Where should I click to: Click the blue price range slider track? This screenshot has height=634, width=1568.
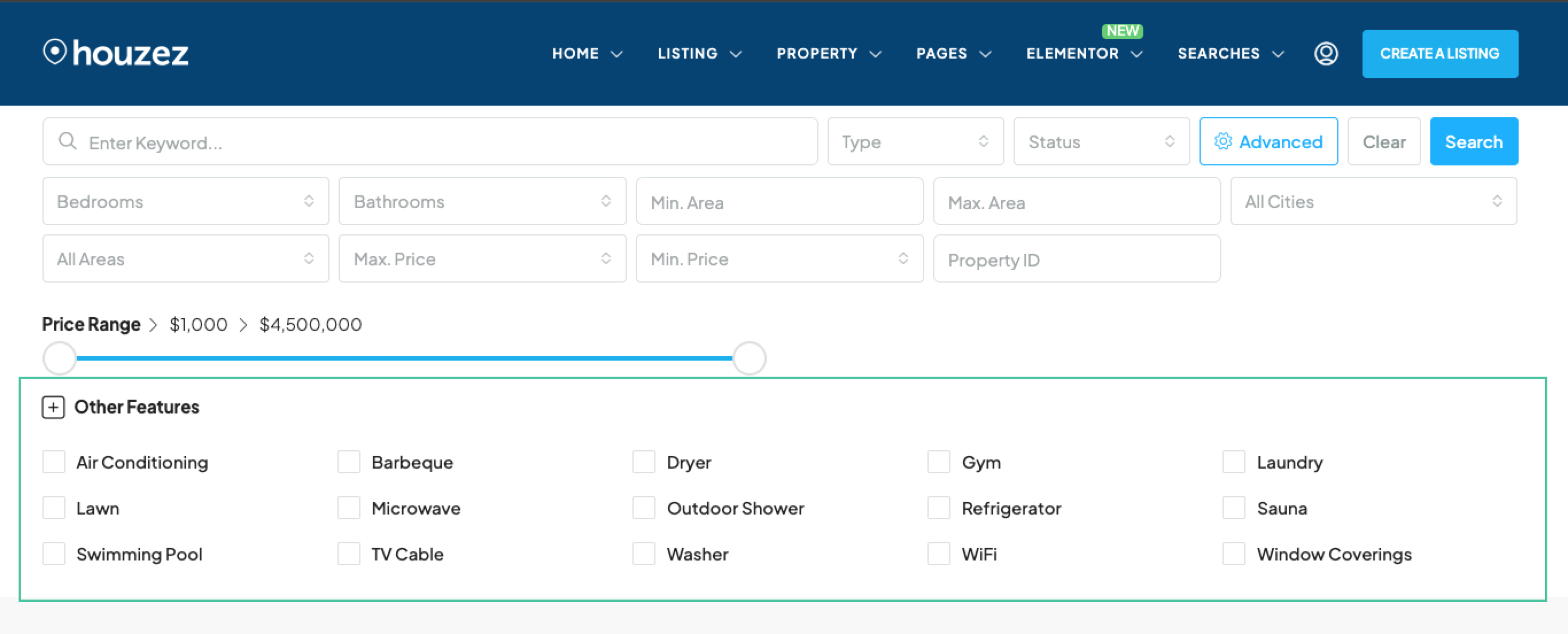(404, 358)
